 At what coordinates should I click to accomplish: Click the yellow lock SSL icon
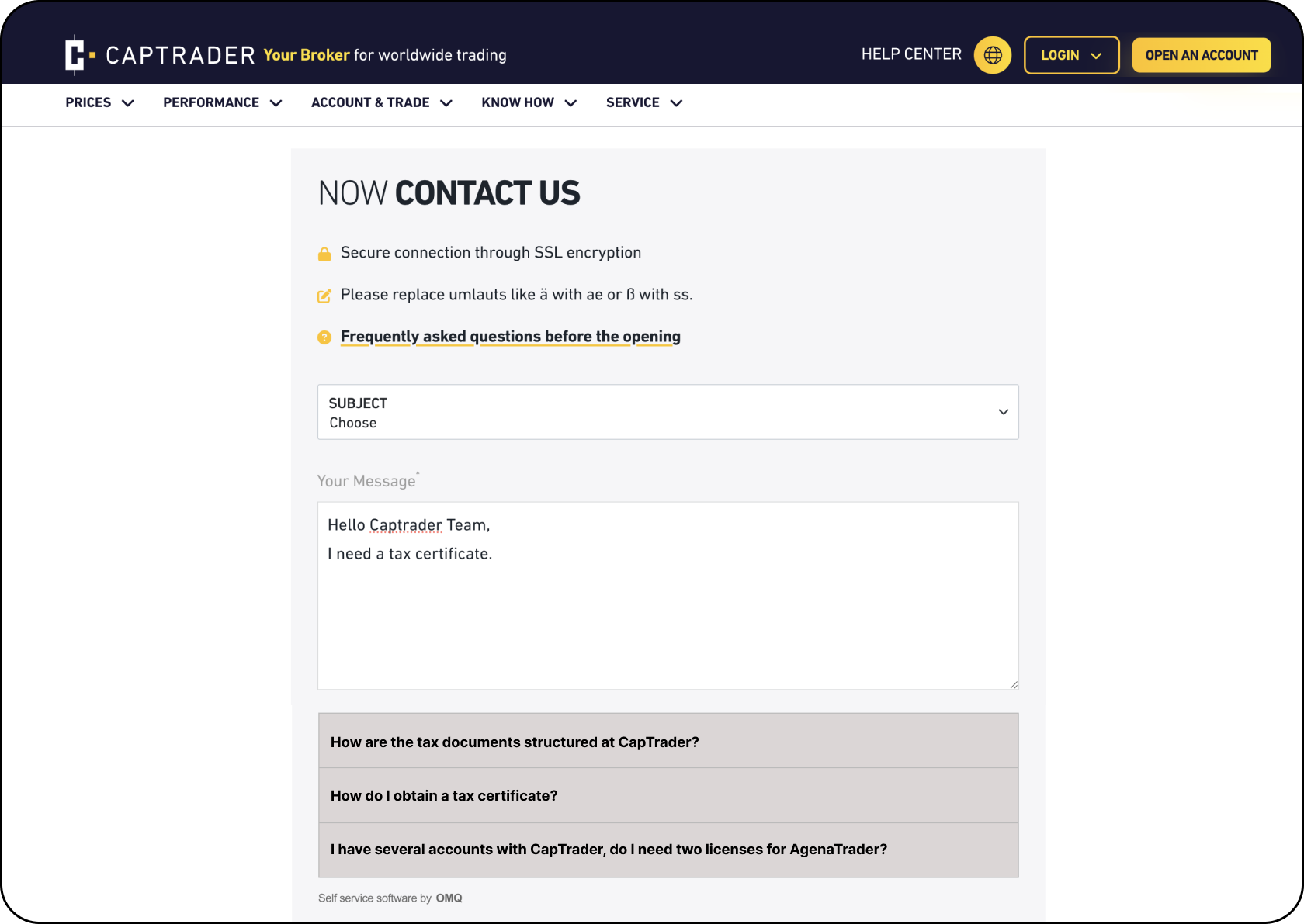click(324, 254)
